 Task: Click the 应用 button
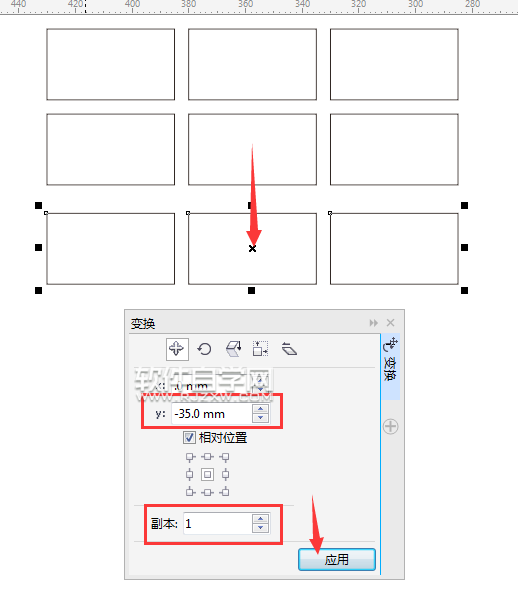click(337, 560)
